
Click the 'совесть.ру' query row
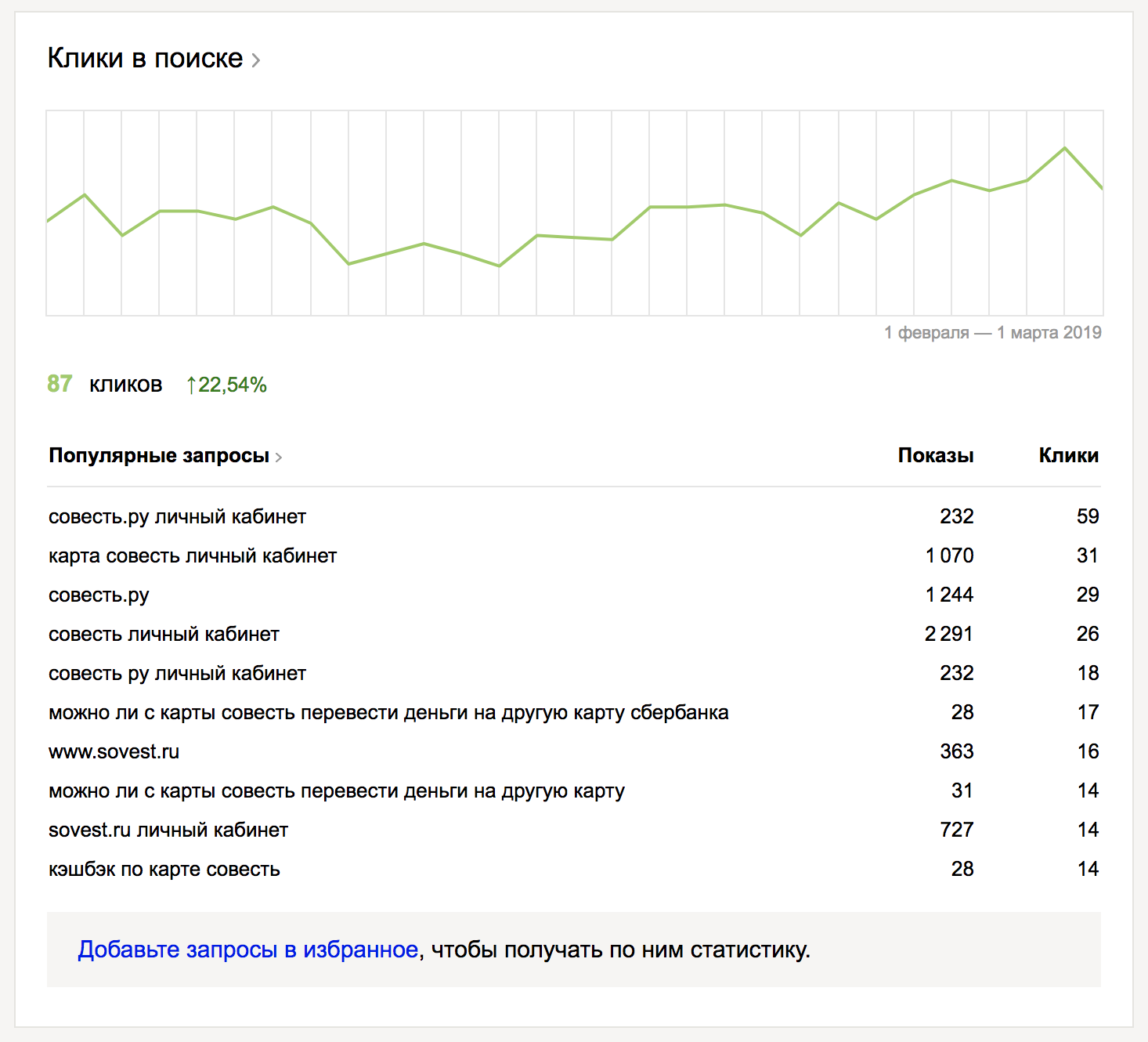click(x=99, y=595)
